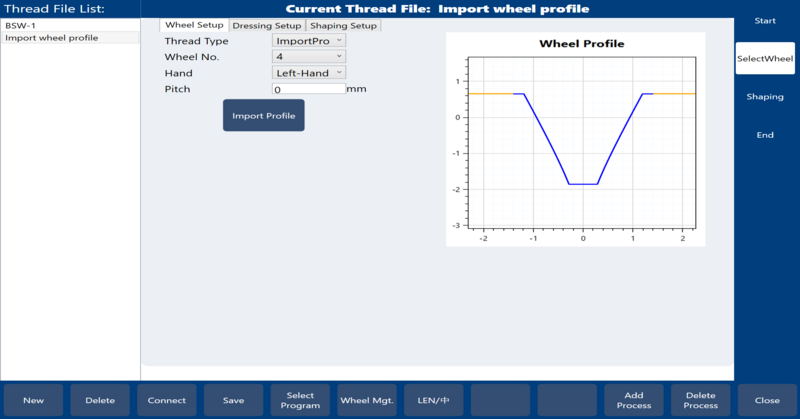Select the Wheel Setup tab
800x419 pixels.
click(x=194, y=25)
